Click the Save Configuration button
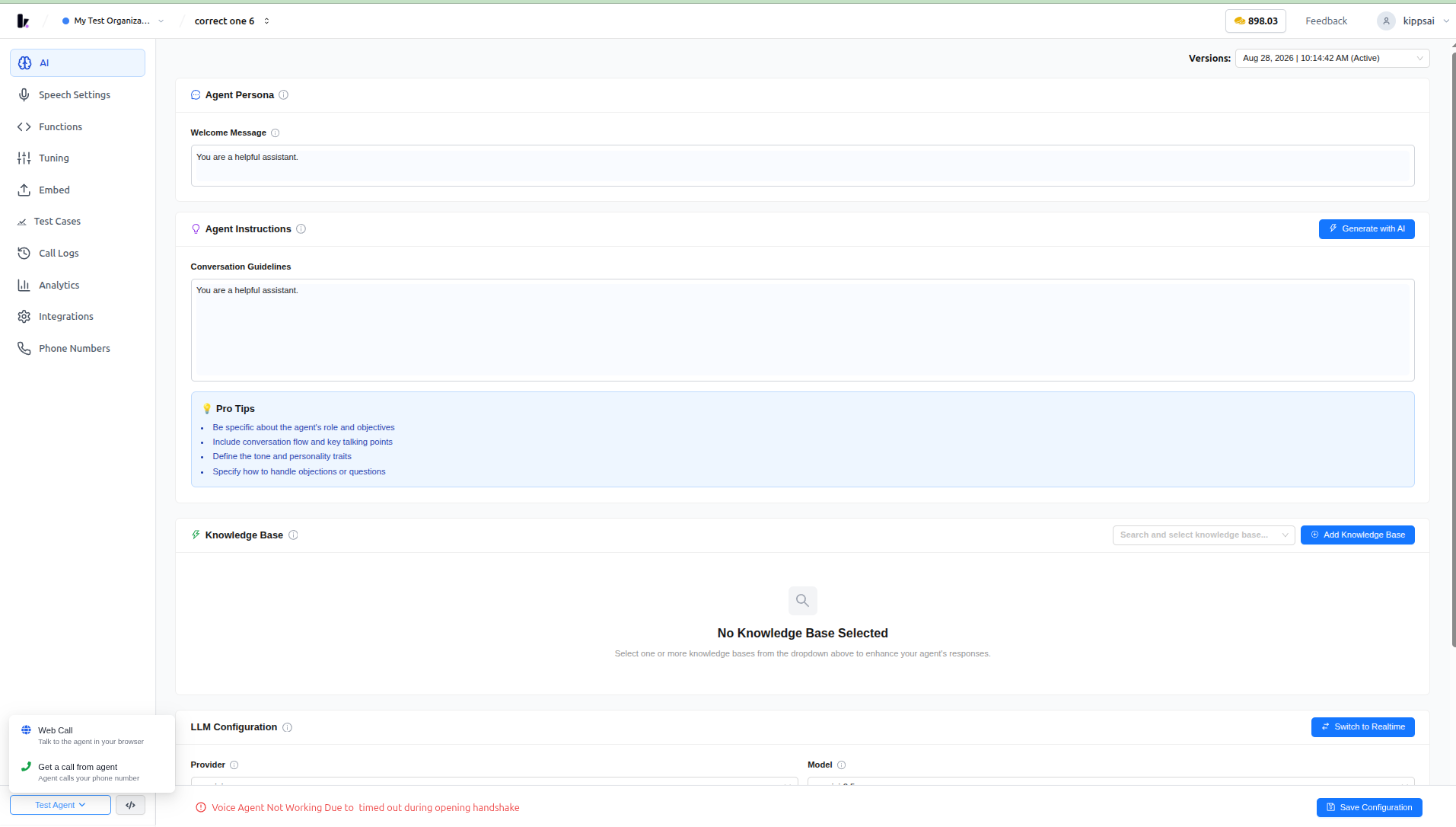The height and width of the screenshot is (827, 1456). (1369, 808)
